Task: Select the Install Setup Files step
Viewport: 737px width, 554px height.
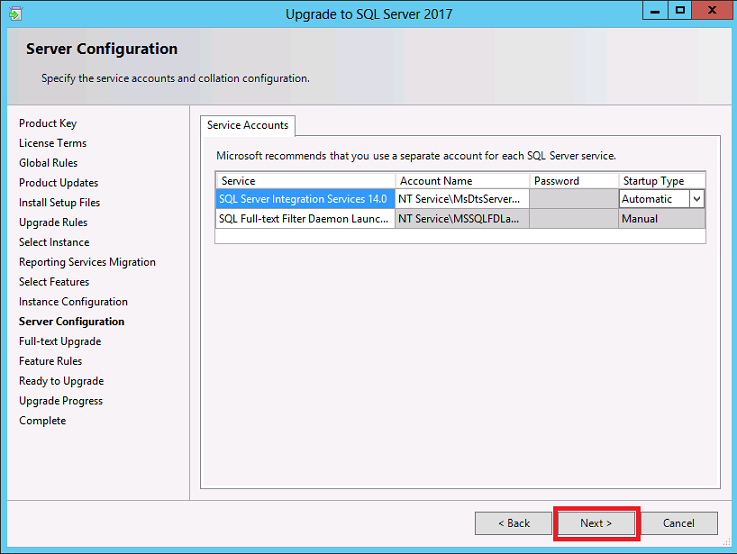Action: coord(60,203)
